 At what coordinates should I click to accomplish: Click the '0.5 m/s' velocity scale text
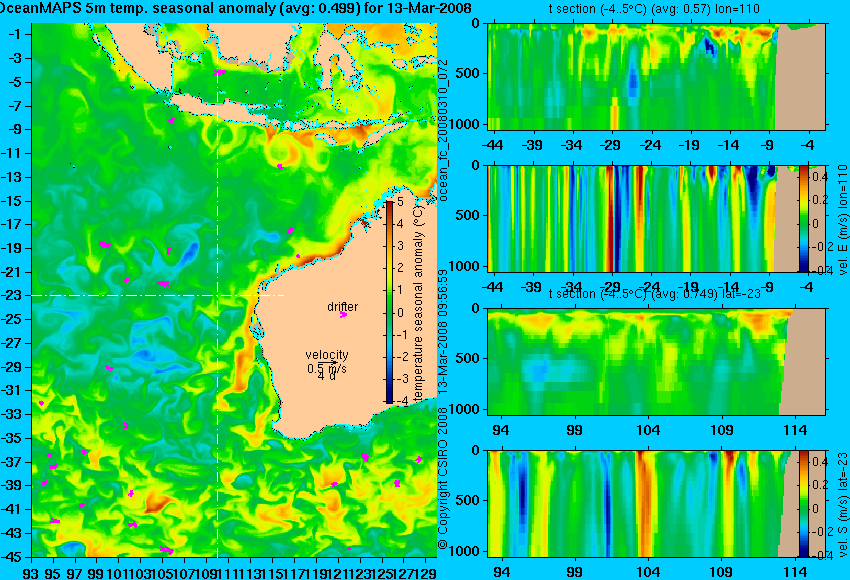click(x=327, y=369)
